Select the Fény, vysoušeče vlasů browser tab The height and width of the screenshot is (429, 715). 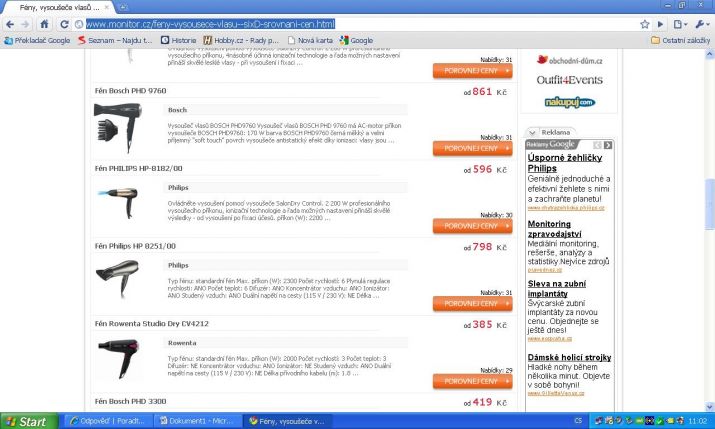(x=57, y=8)
